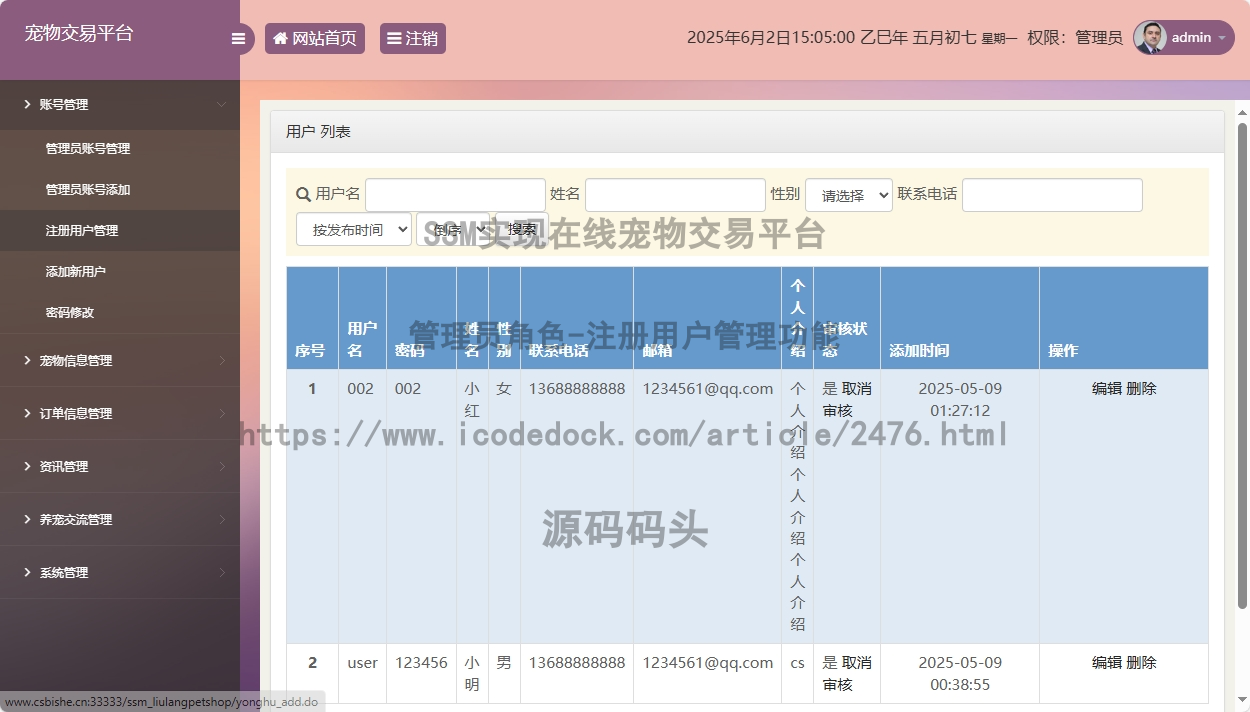Click 取消审核 for user 'user'
The height and width of the screenshot is (712, 1250).
847,673
